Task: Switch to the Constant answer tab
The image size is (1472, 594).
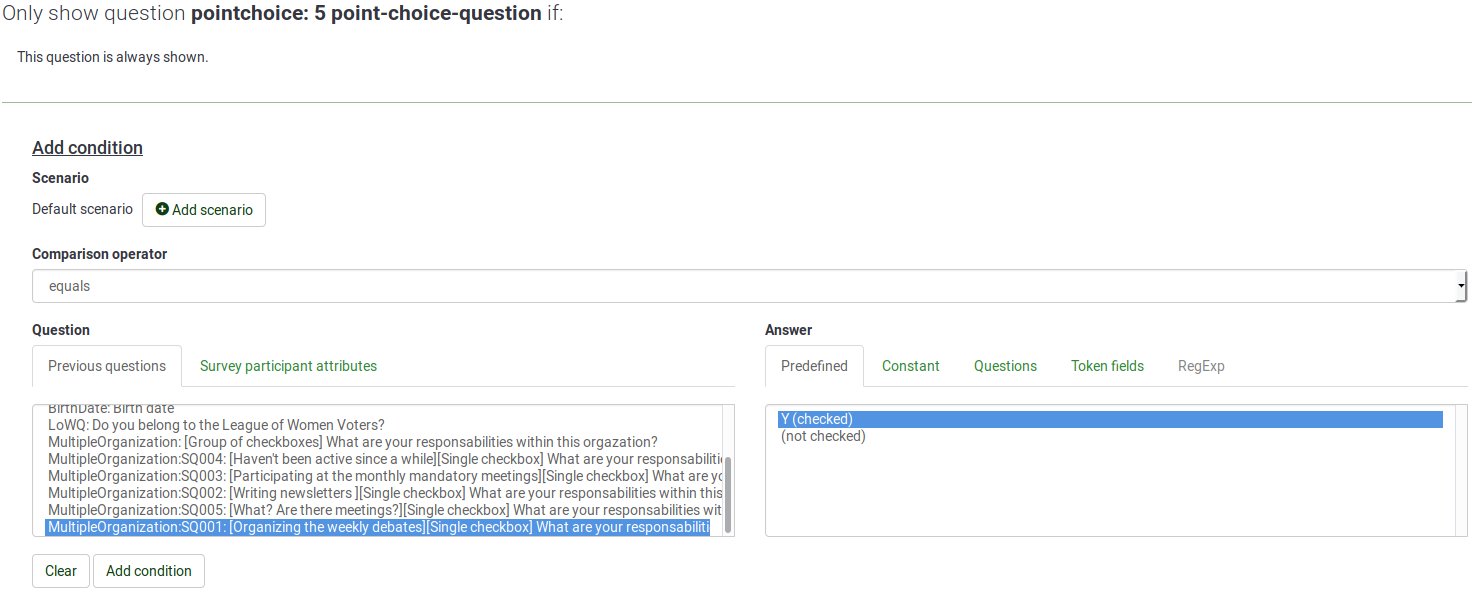Action: coord(910,366)
